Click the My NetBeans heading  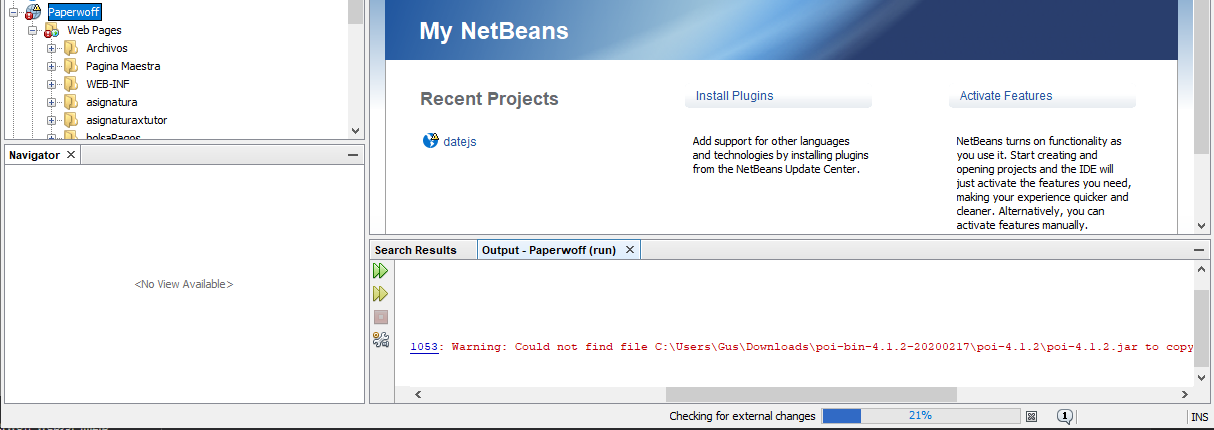click(494, 31)
